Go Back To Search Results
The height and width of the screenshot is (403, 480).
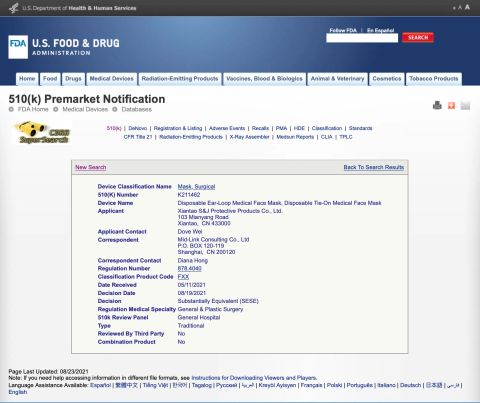pyautogui.click(x=374, y=167)
